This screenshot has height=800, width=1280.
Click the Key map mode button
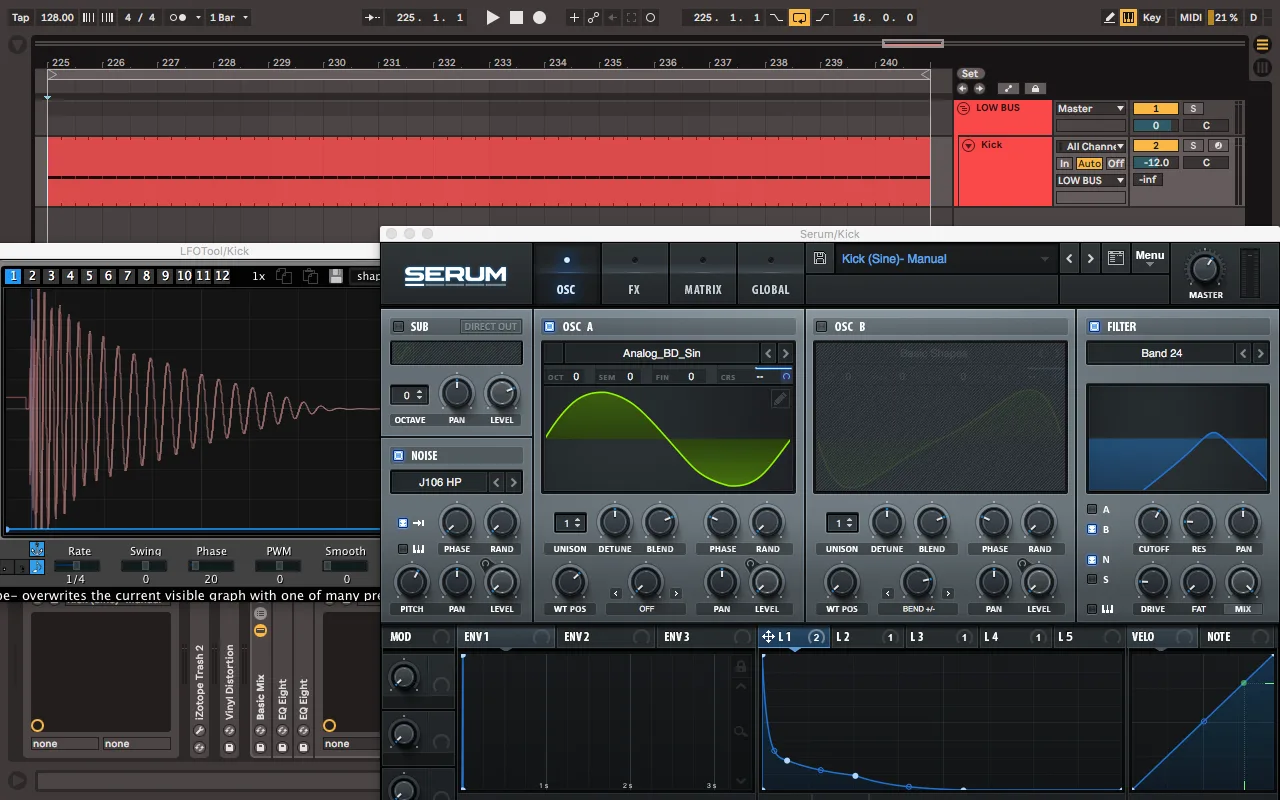[1152, 17]
